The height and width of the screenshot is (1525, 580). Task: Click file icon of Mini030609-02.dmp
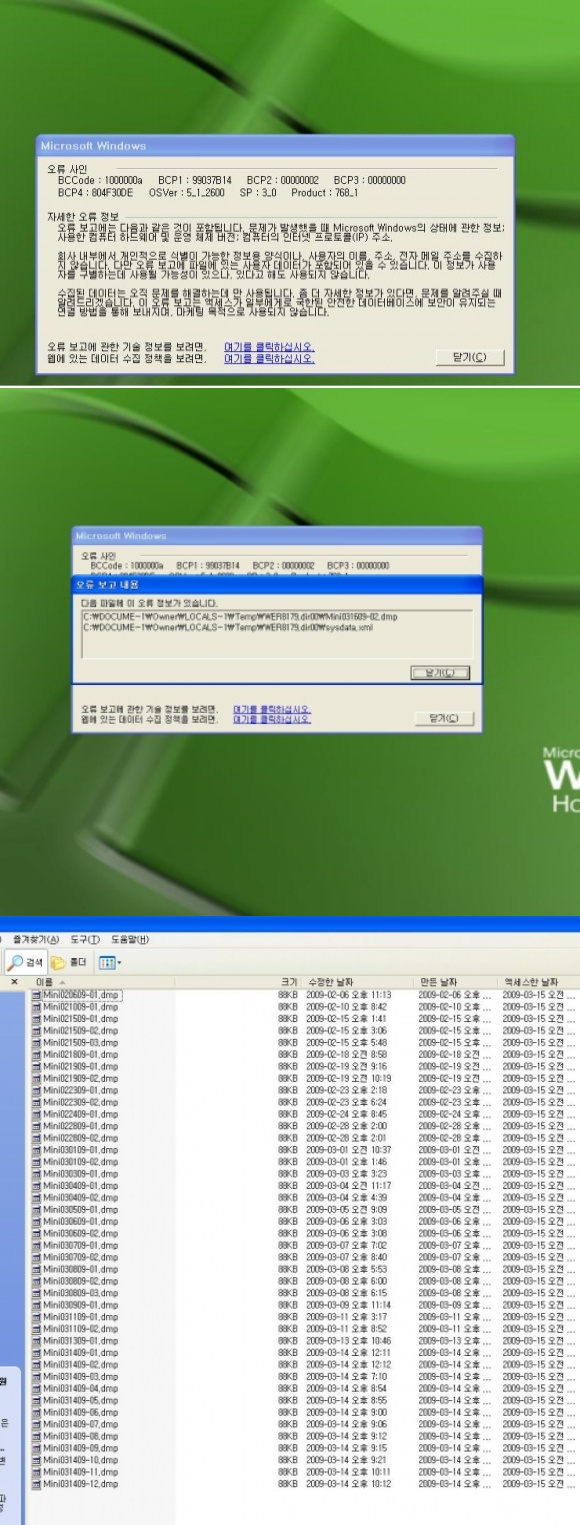tap(36, 1236)
